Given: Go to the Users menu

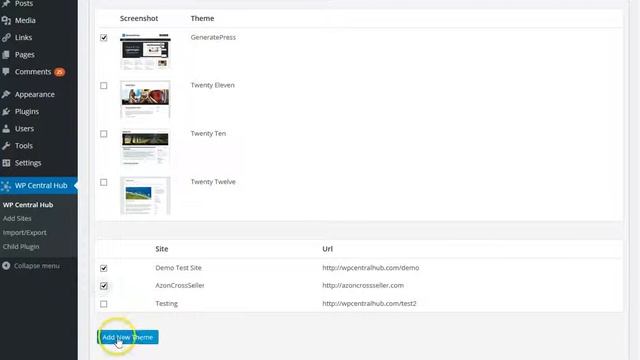Looking at the screenshot, I should [24, 129].
